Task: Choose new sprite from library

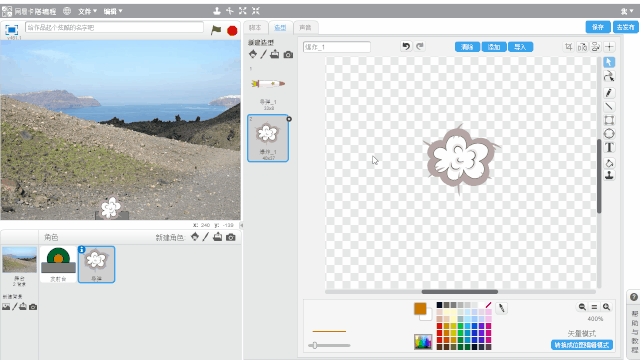Action: pos(195,237)
